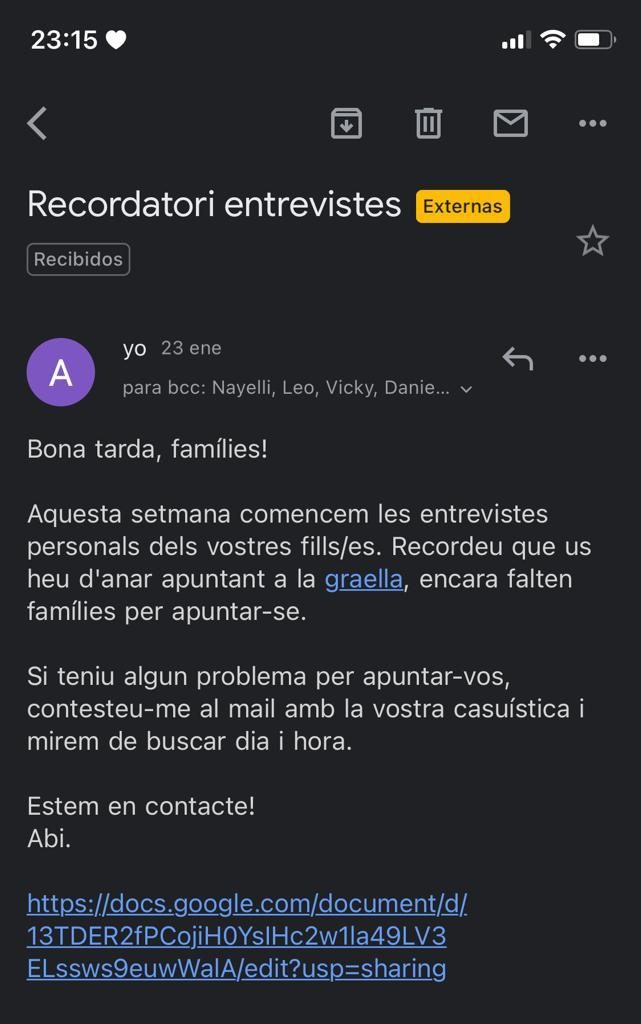This screenshot has height=1024, width=641.
Task: Open the Google Docs sharing link
Action: [237, 936]
